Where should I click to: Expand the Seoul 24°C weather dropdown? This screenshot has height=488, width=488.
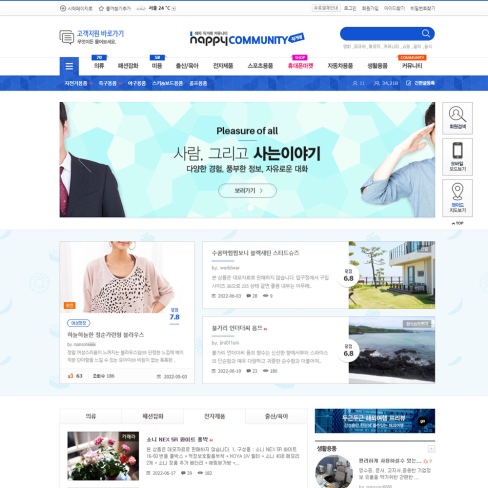pyautogui.click(x=174, y=8)
